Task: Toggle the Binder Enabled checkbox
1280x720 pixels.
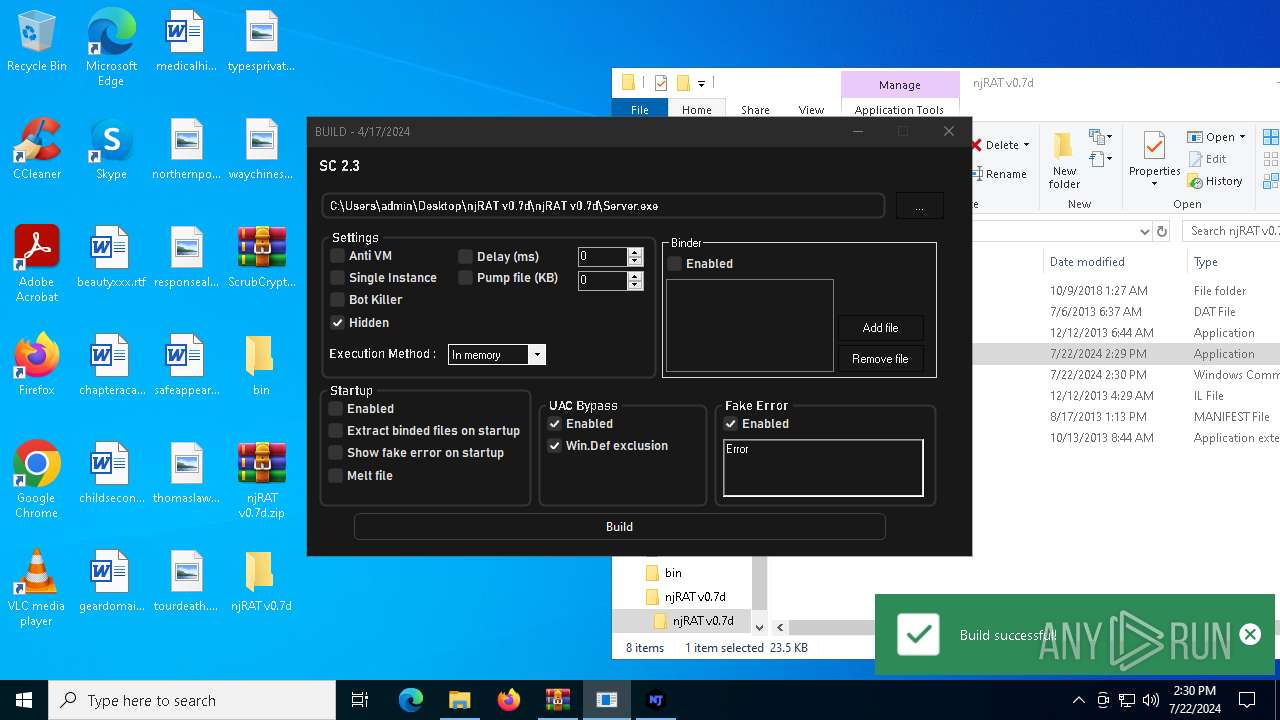Action: 675,264
